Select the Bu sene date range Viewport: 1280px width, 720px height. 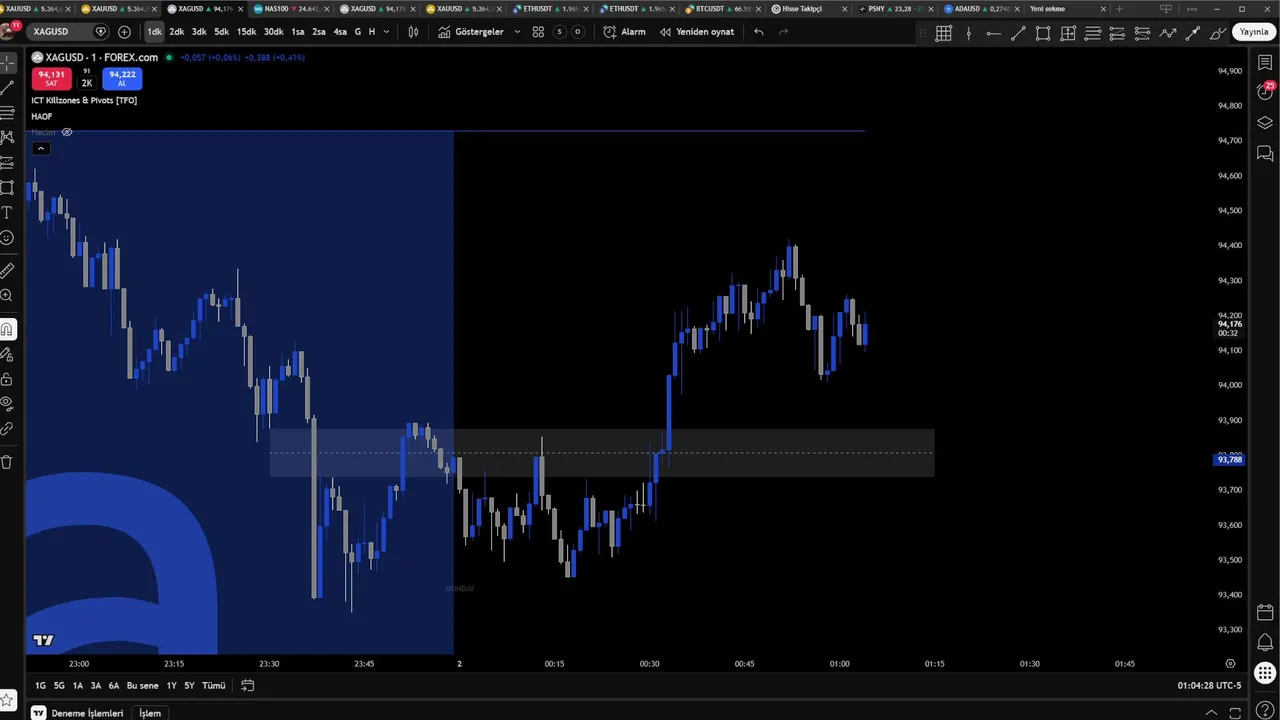(x=142, y=686)
